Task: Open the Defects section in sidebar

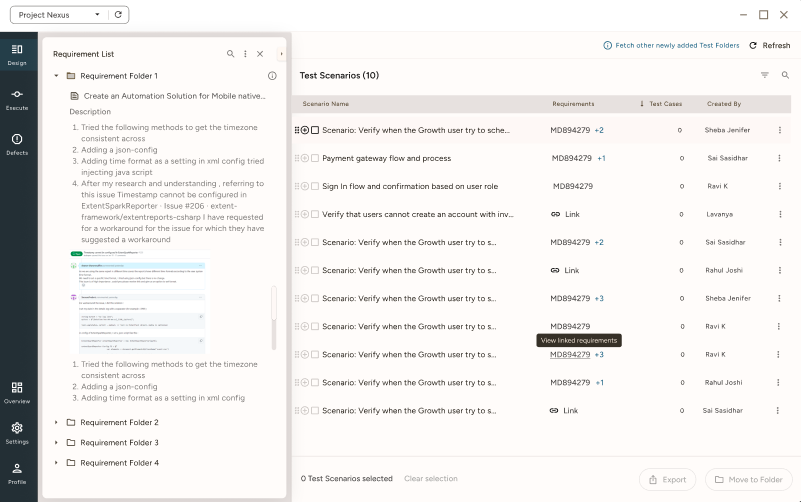Action: [17, 144]
